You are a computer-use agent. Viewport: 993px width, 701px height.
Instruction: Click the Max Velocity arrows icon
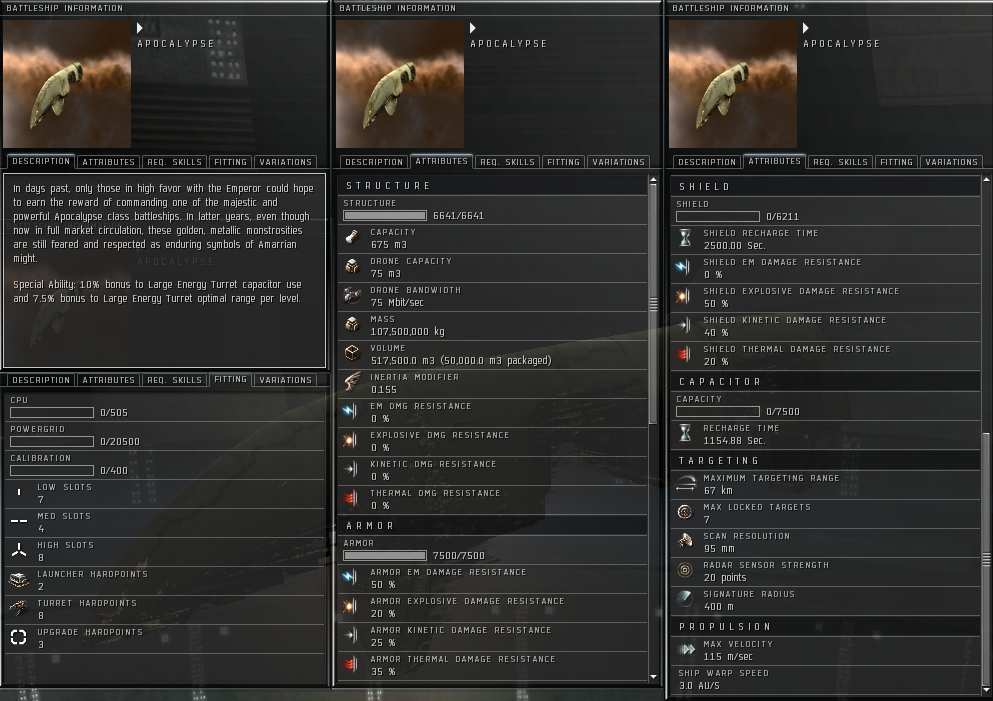tap(686, 650)
